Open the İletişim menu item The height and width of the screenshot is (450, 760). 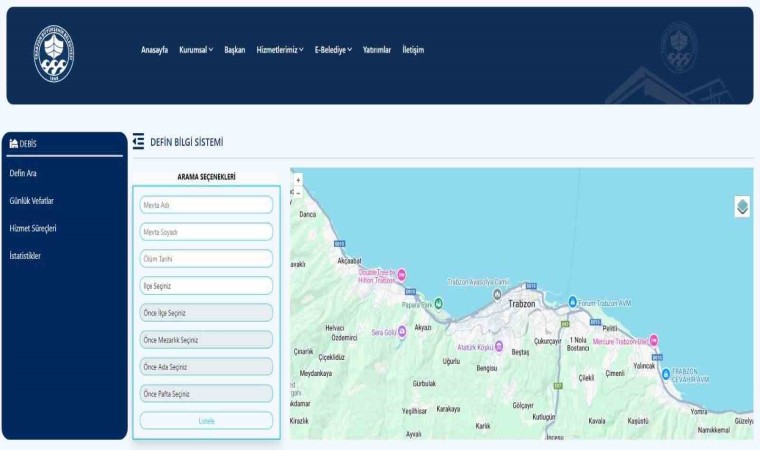(413, 50)
